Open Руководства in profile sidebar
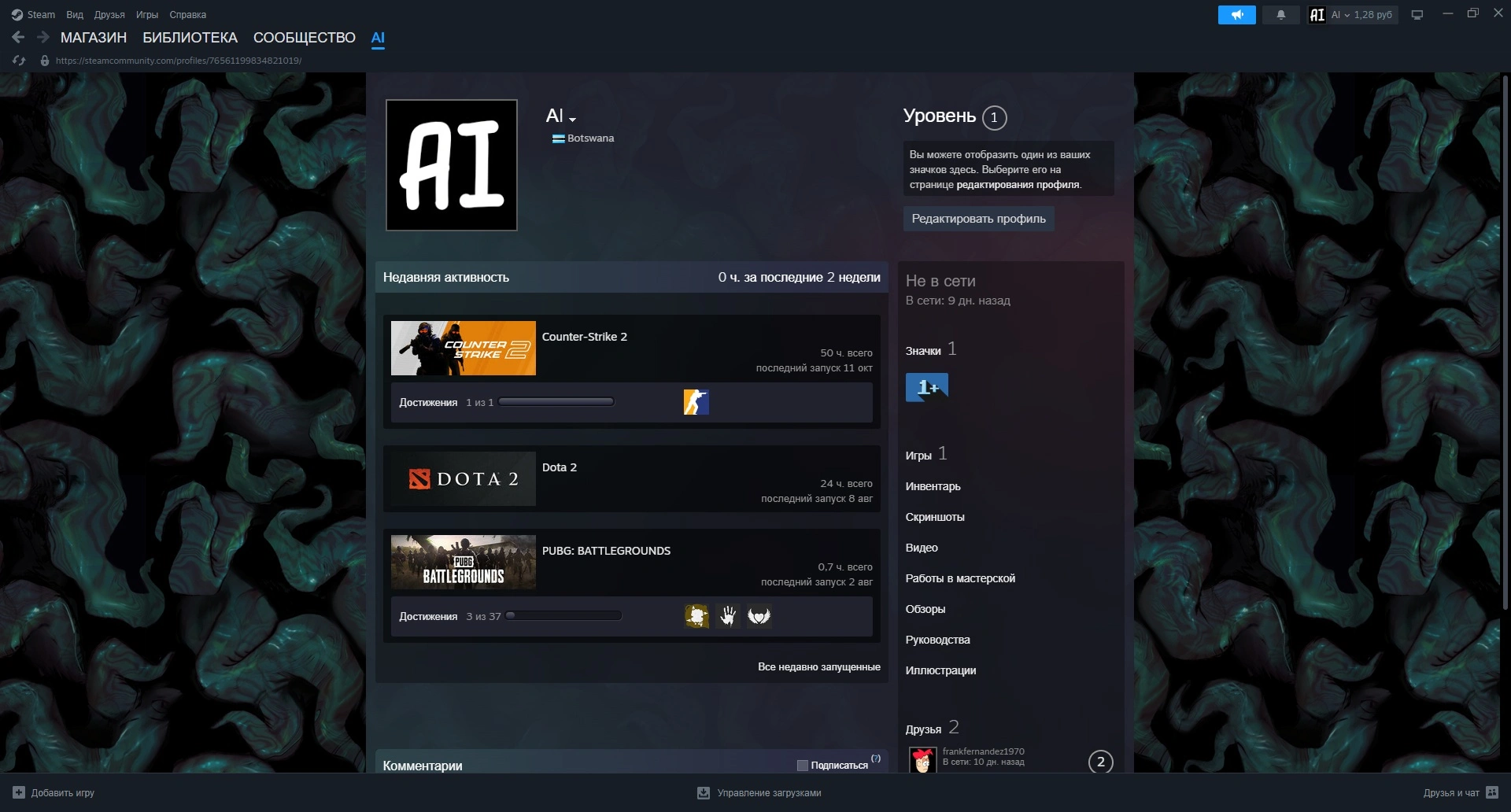The height and width of the screenshot is (812, 1511). (938, 640)
